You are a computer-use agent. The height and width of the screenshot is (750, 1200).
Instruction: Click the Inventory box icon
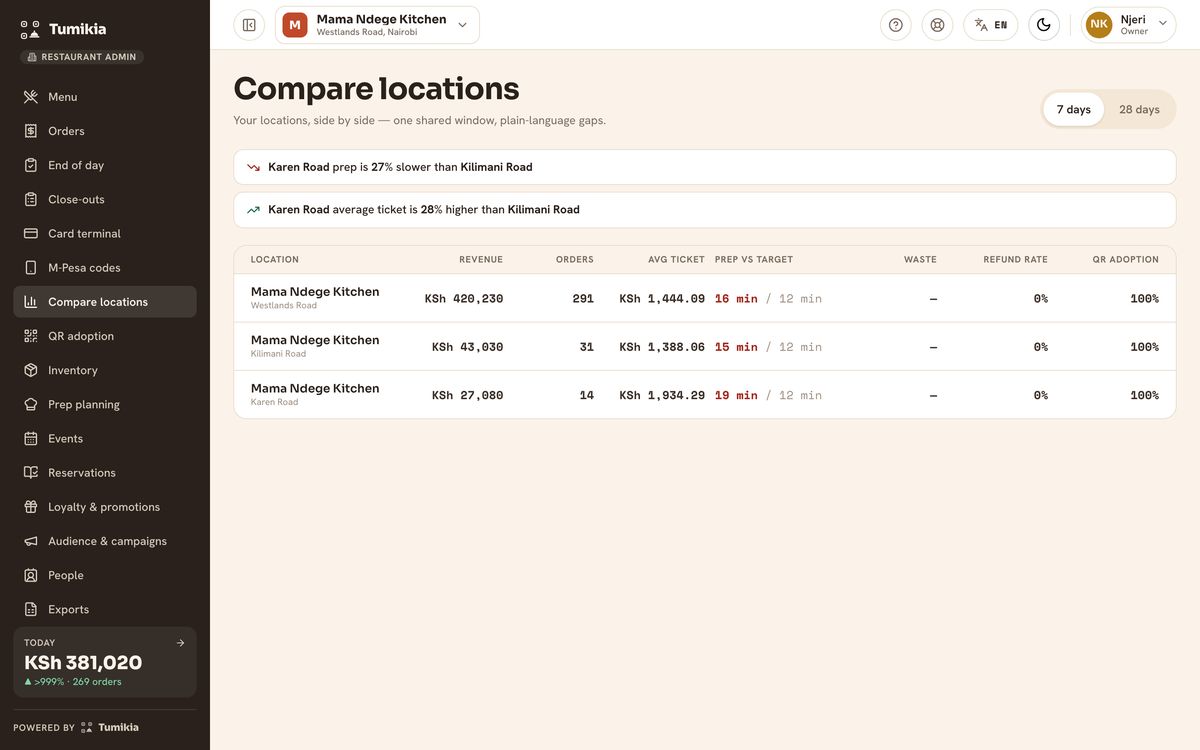click(30, 370)
